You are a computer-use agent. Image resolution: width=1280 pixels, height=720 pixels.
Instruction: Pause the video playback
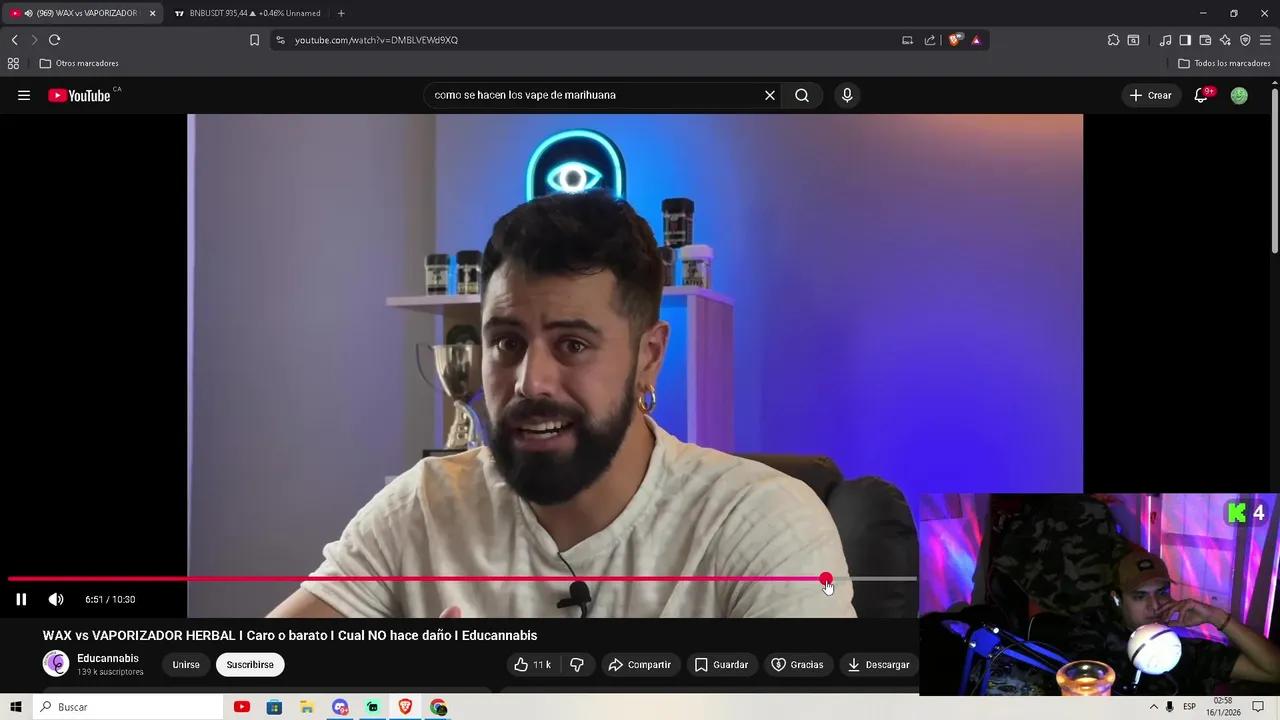click(x=21, y=599)
